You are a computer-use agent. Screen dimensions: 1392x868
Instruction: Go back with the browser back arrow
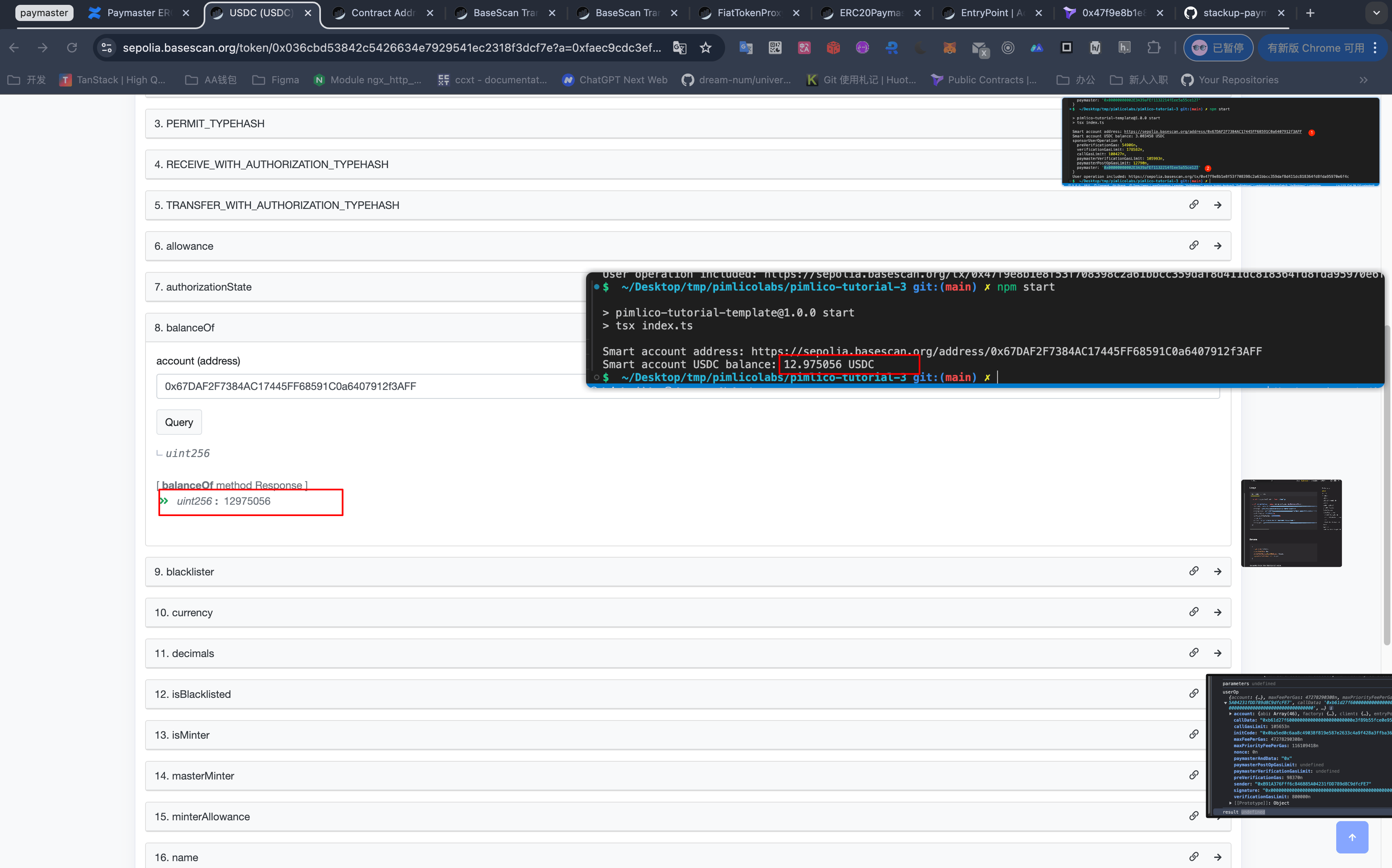pyautogui.click(x=15, y=48)
